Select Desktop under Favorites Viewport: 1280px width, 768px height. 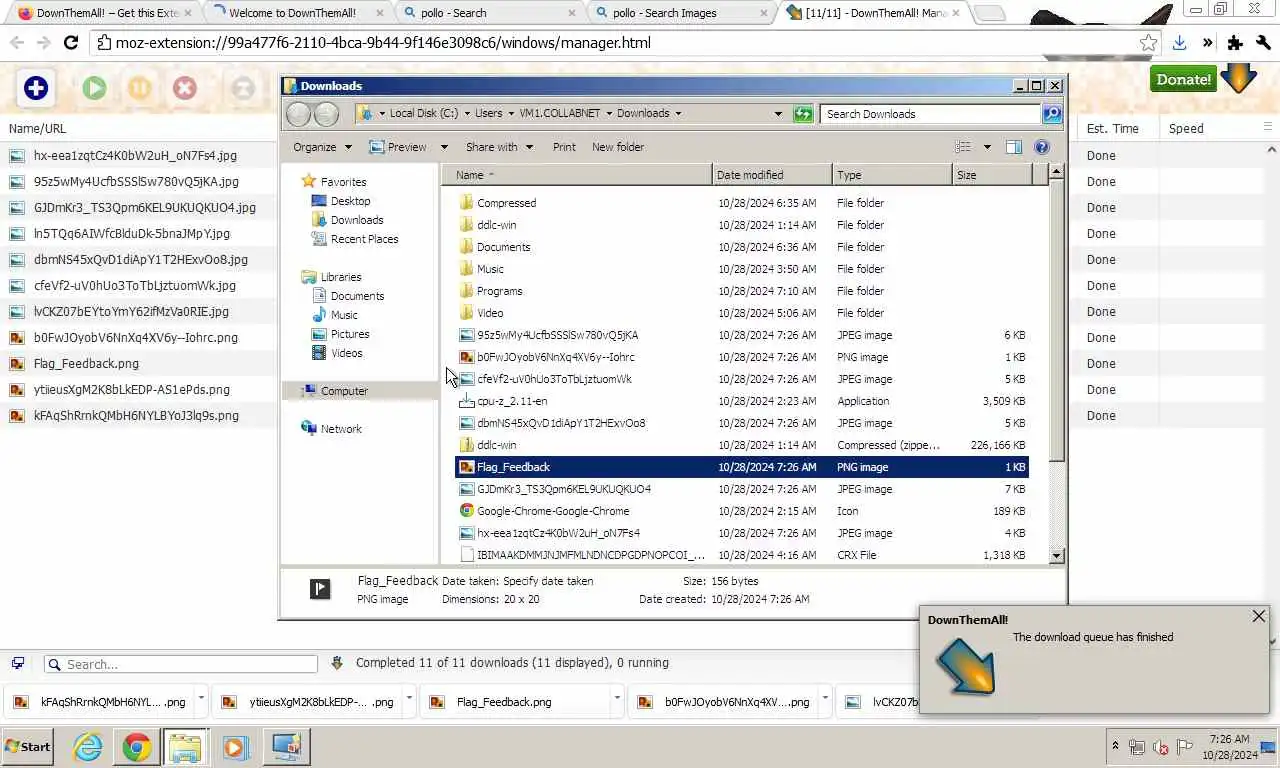click(350, 201)
